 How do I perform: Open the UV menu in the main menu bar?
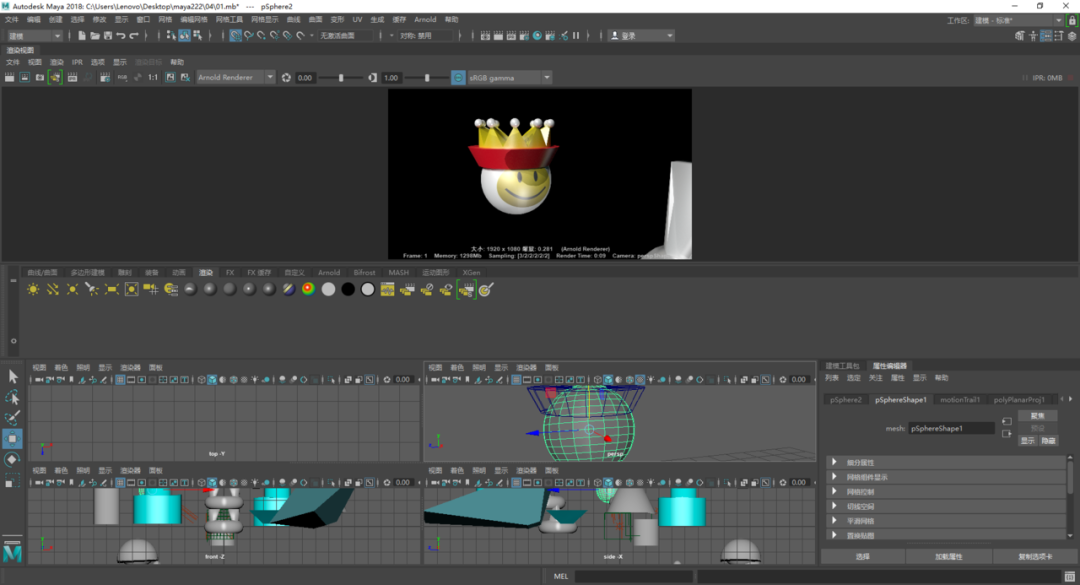pos(357,20)
